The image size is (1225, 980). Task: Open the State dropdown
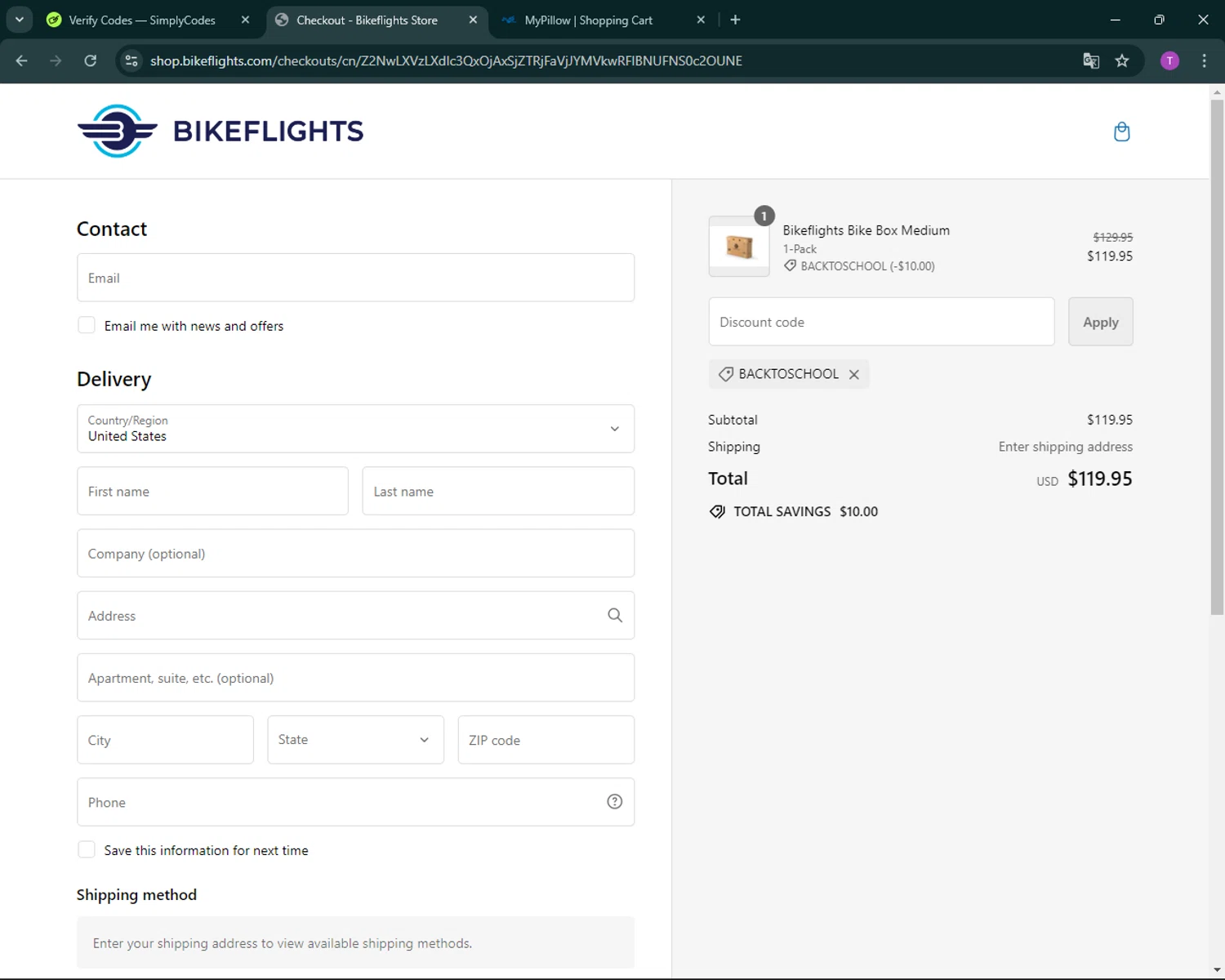tap(355, 740)
